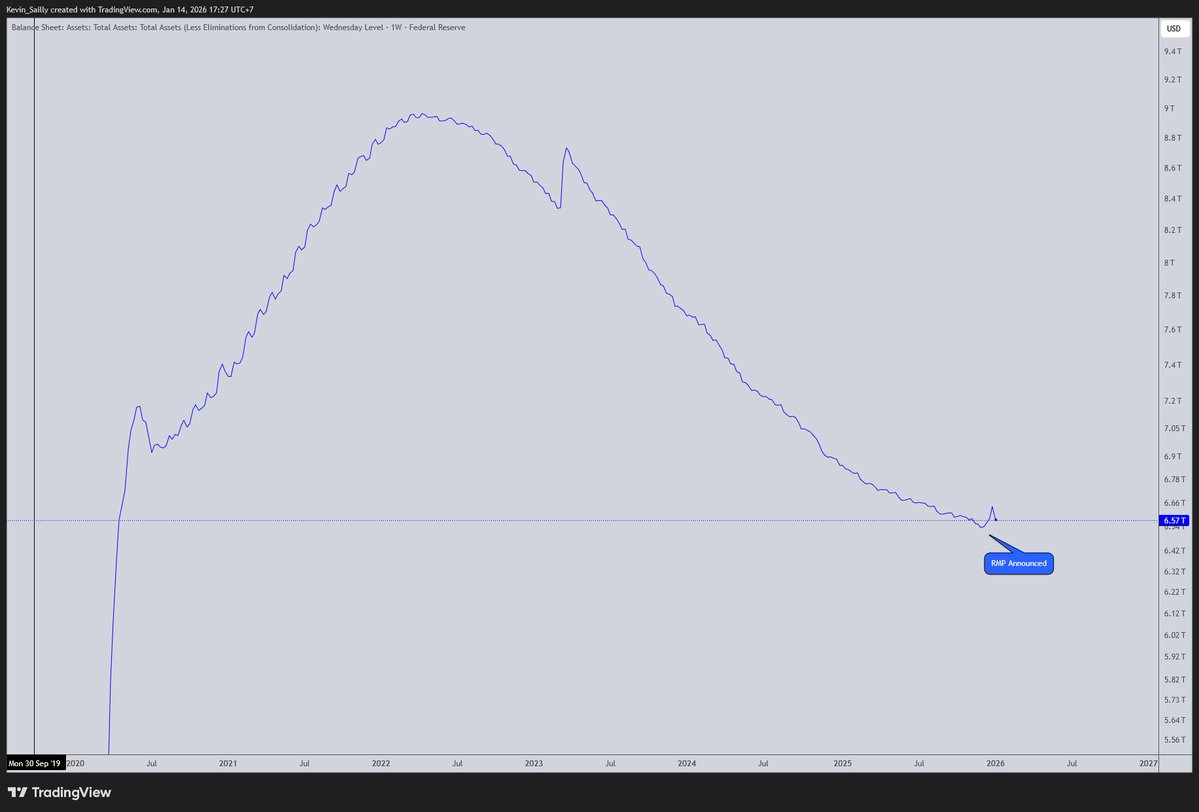The width and height of the screenshot is (1199, 812).
Task: Select the RMP Announced callout
Action: (x=1019, y=564)
